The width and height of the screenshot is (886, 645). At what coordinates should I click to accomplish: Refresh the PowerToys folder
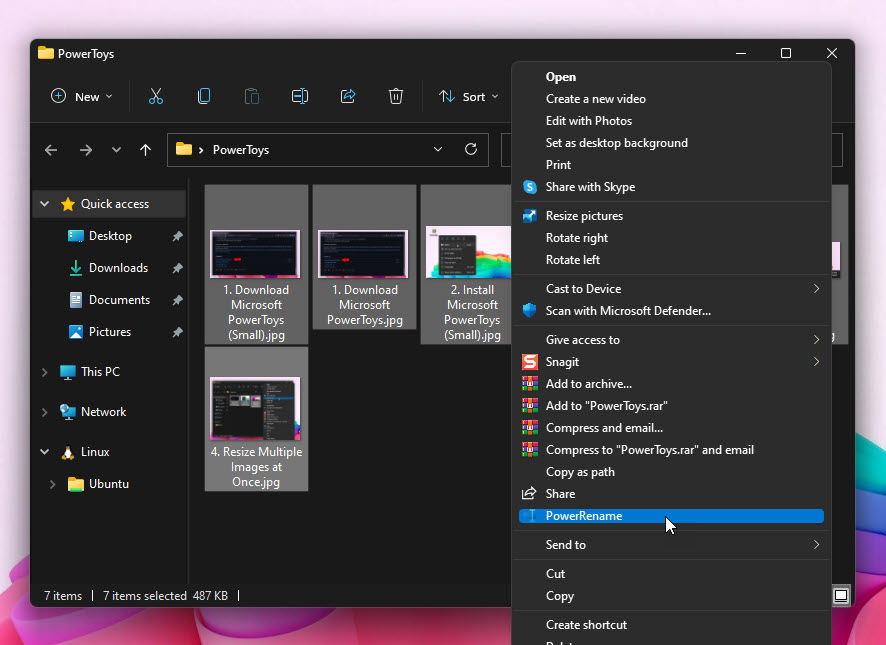pyautogui.click(x=471, y=149)
